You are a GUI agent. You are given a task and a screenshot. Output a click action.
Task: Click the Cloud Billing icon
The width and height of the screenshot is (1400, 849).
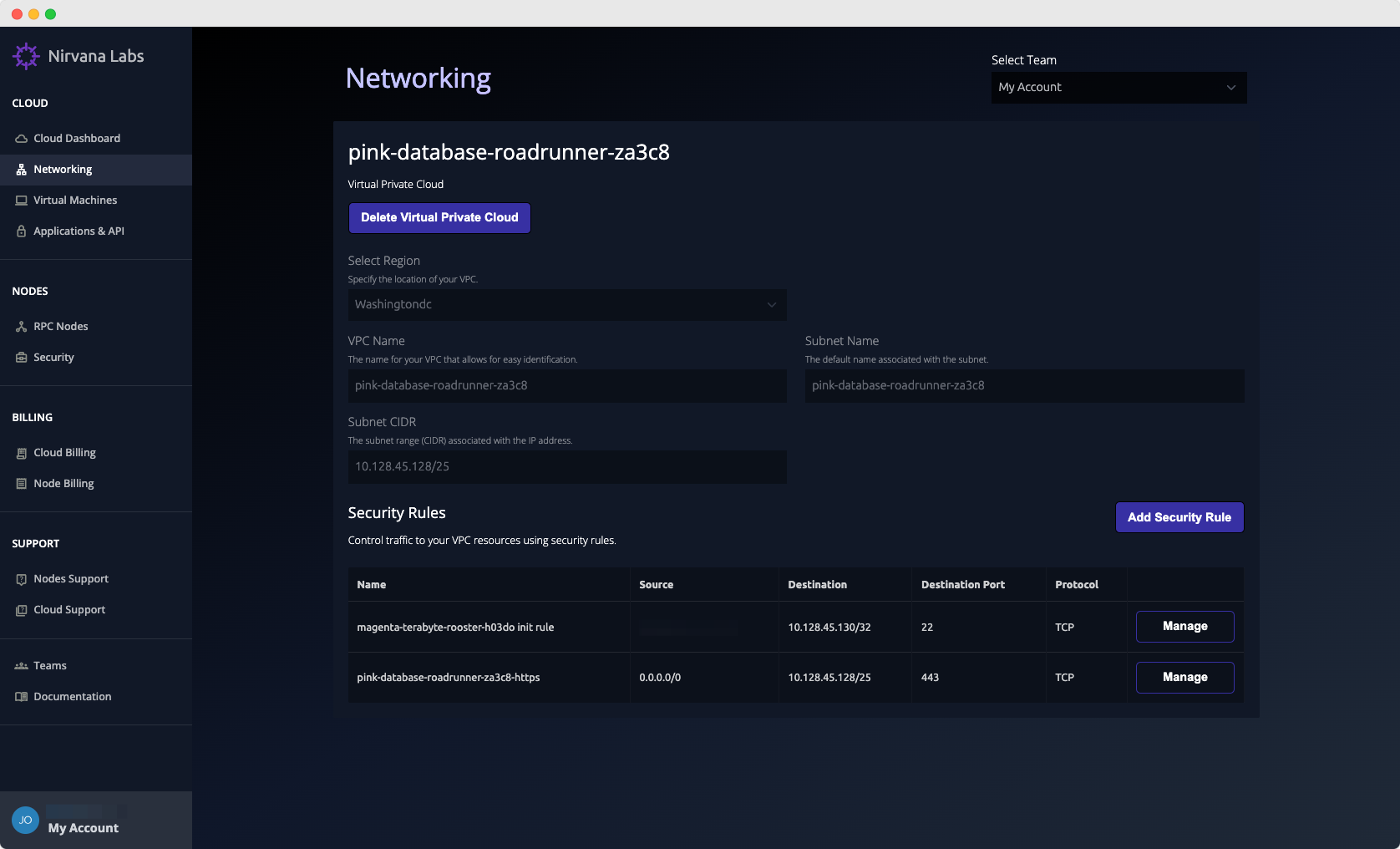(x=22, y=453)
